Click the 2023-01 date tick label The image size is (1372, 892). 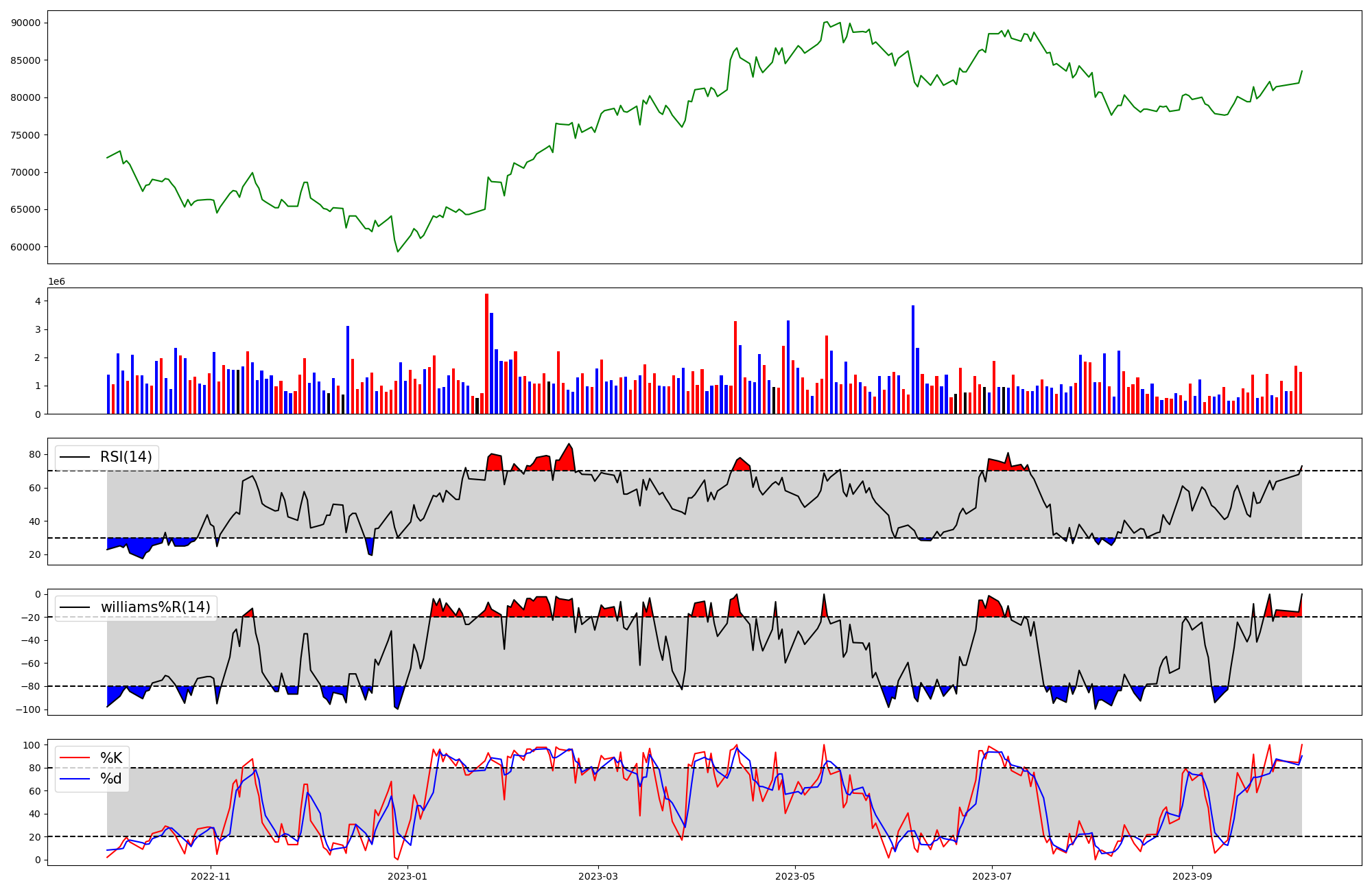pos(407,876)
